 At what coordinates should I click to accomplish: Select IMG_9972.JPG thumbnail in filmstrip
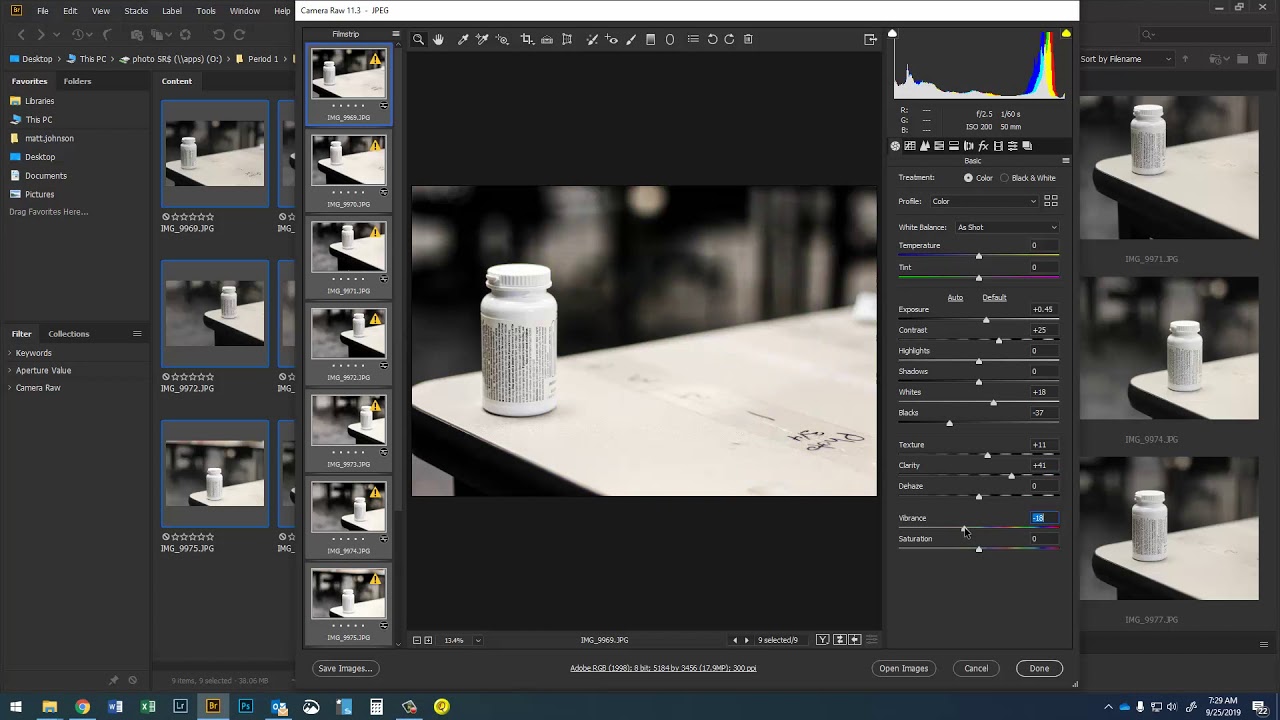[x=348, y=334]
